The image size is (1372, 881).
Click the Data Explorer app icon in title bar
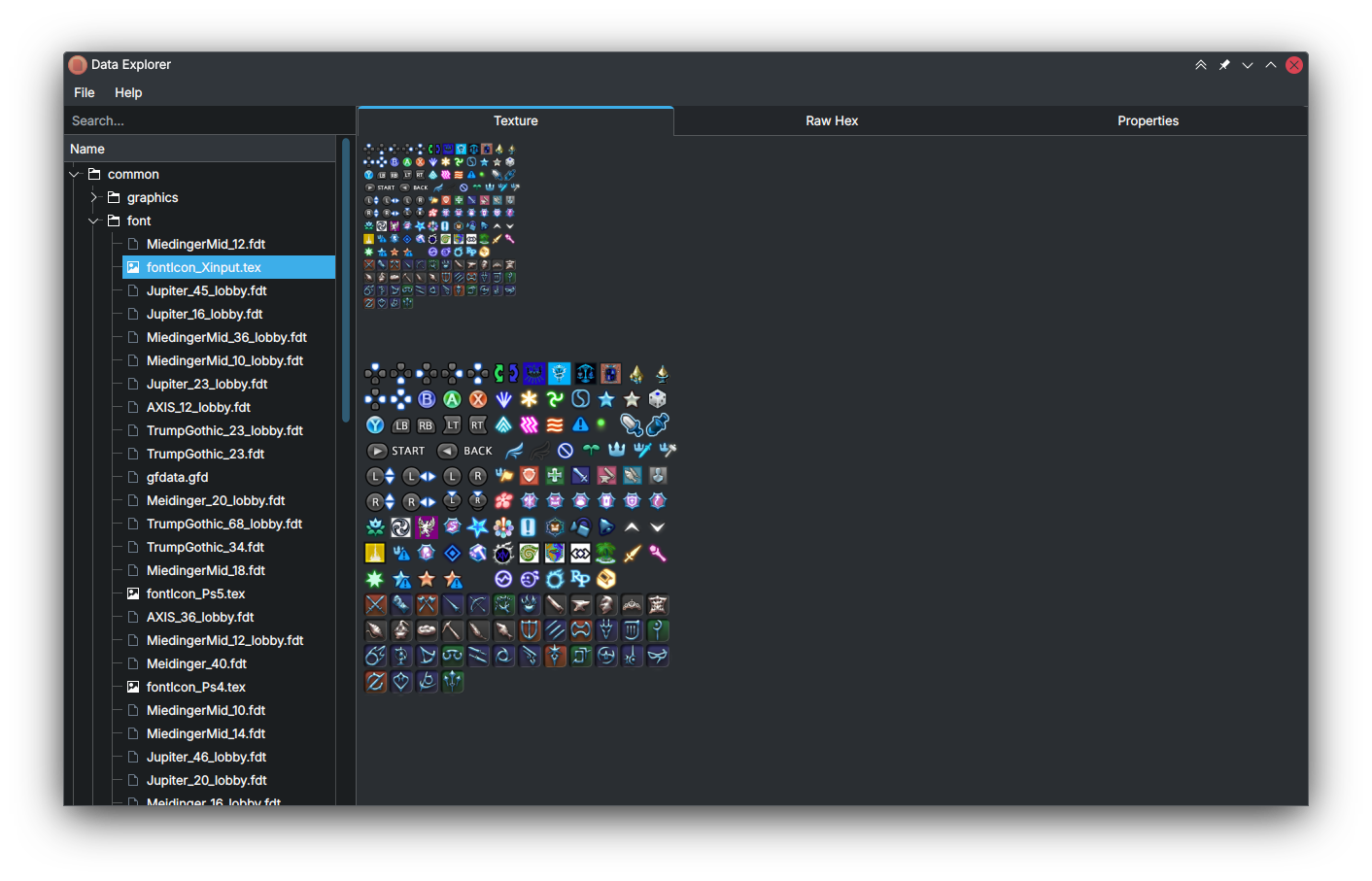point(78,65)
